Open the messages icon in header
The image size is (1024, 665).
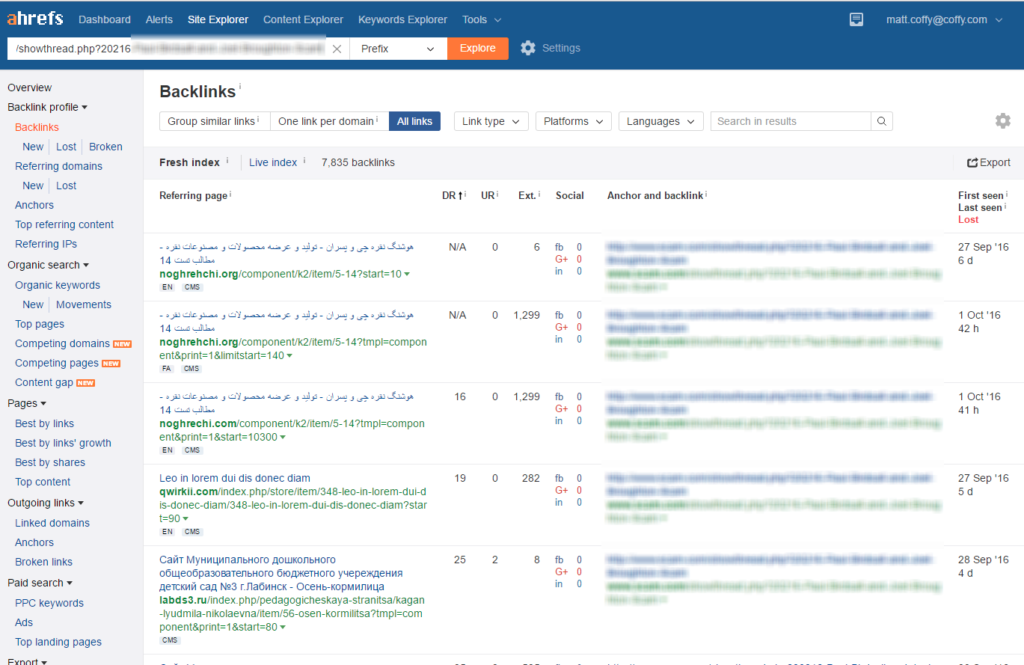(x=856, y=20)
